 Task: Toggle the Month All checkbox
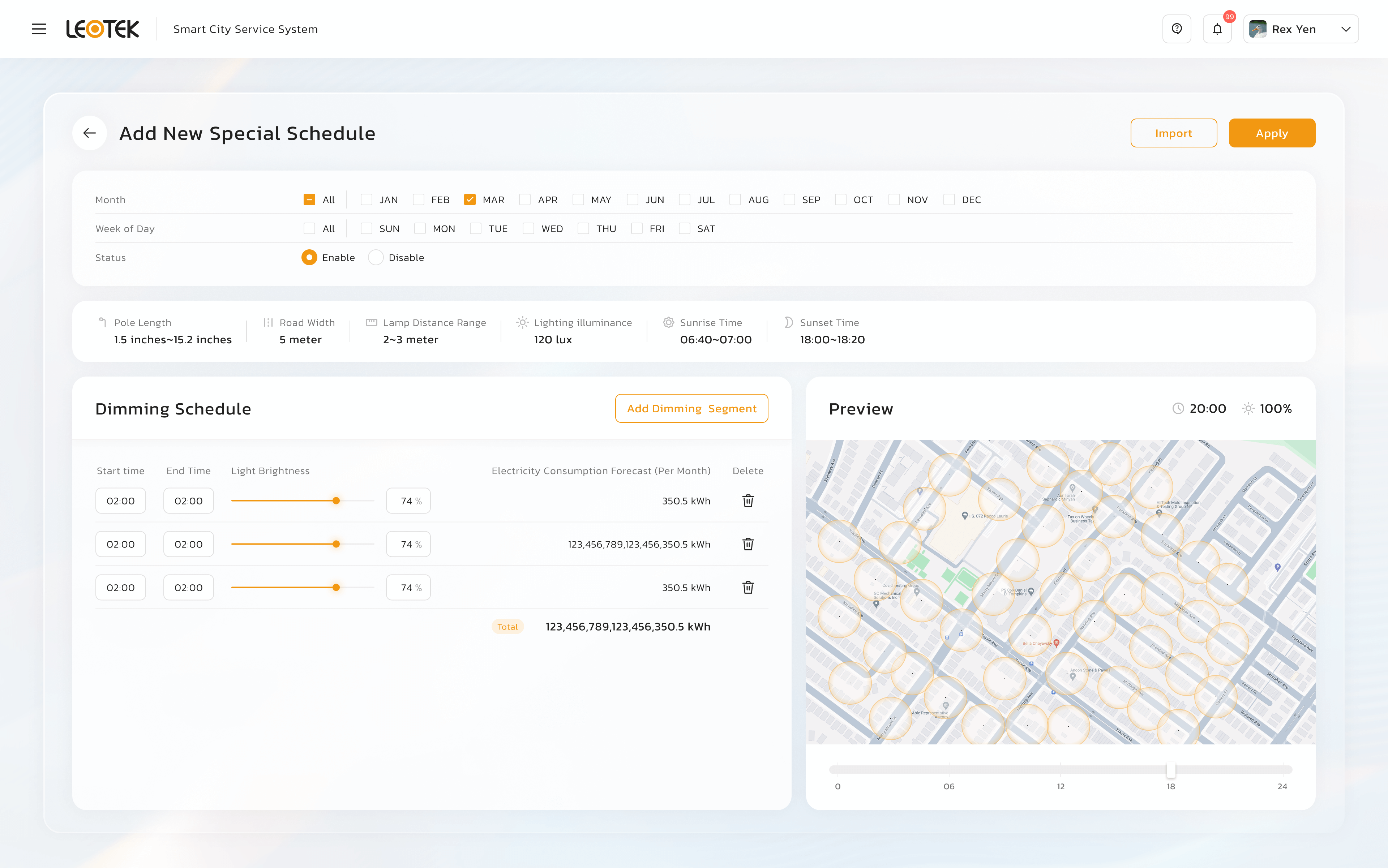coord(309,200)
